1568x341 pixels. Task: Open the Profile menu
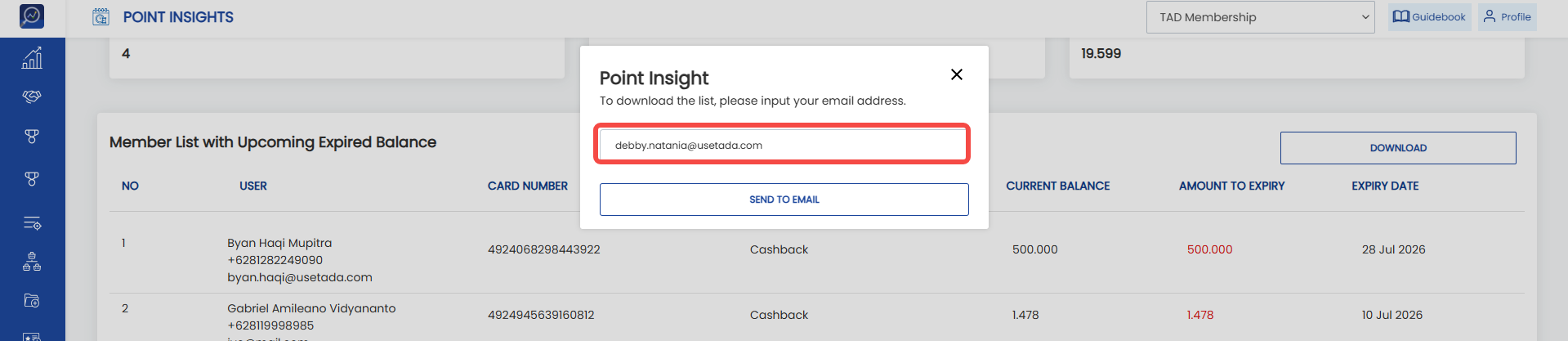(x=1507, y=17)
